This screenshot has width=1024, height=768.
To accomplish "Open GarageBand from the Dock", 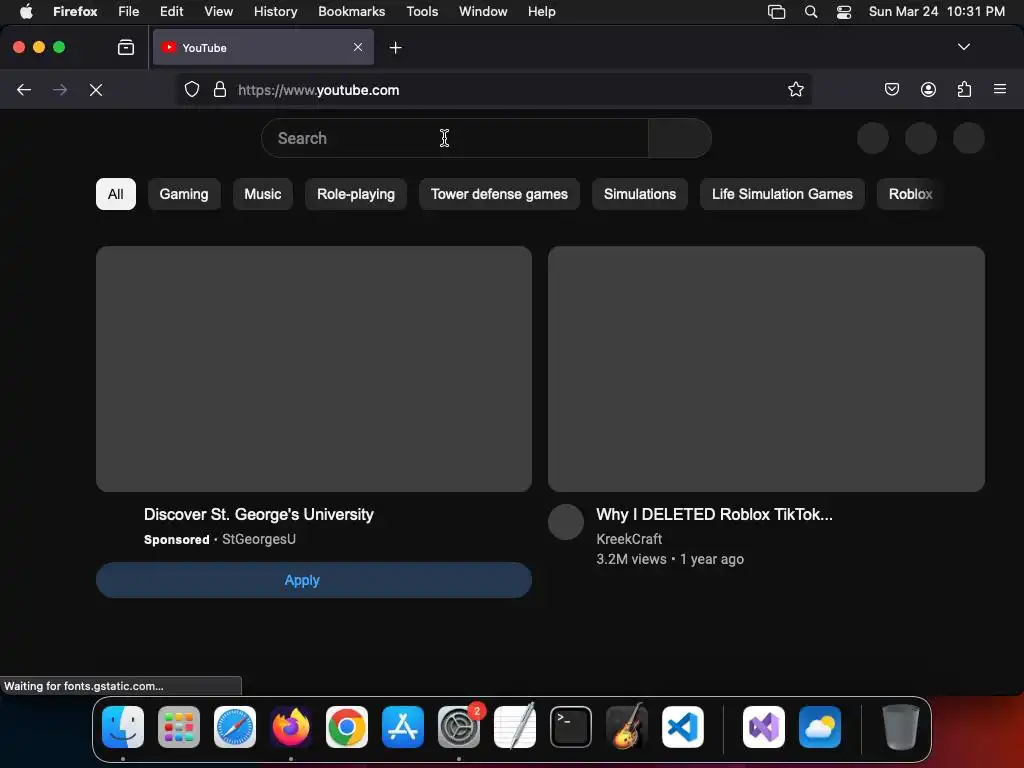I will point(627,727).
